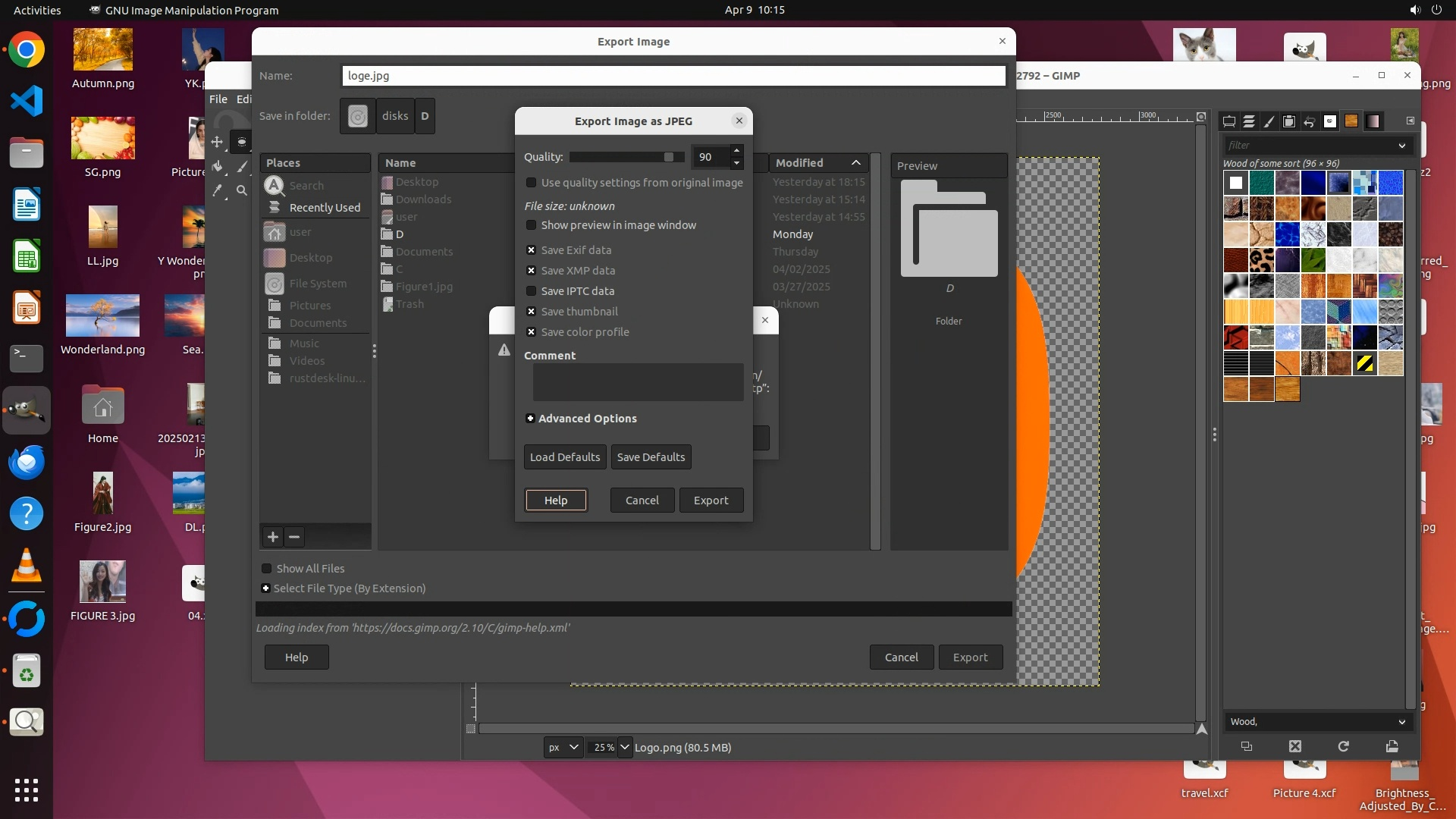This screenshot has height=819, width=1456.
Task: Select Recently Used in Places list
Action: coord(325,208)
